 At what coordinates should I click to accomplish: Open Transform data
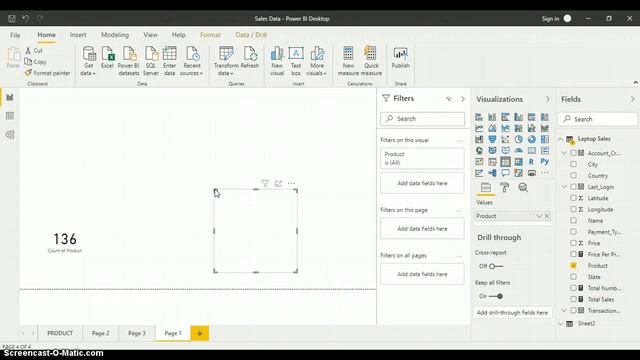click(x=226, y=61)
